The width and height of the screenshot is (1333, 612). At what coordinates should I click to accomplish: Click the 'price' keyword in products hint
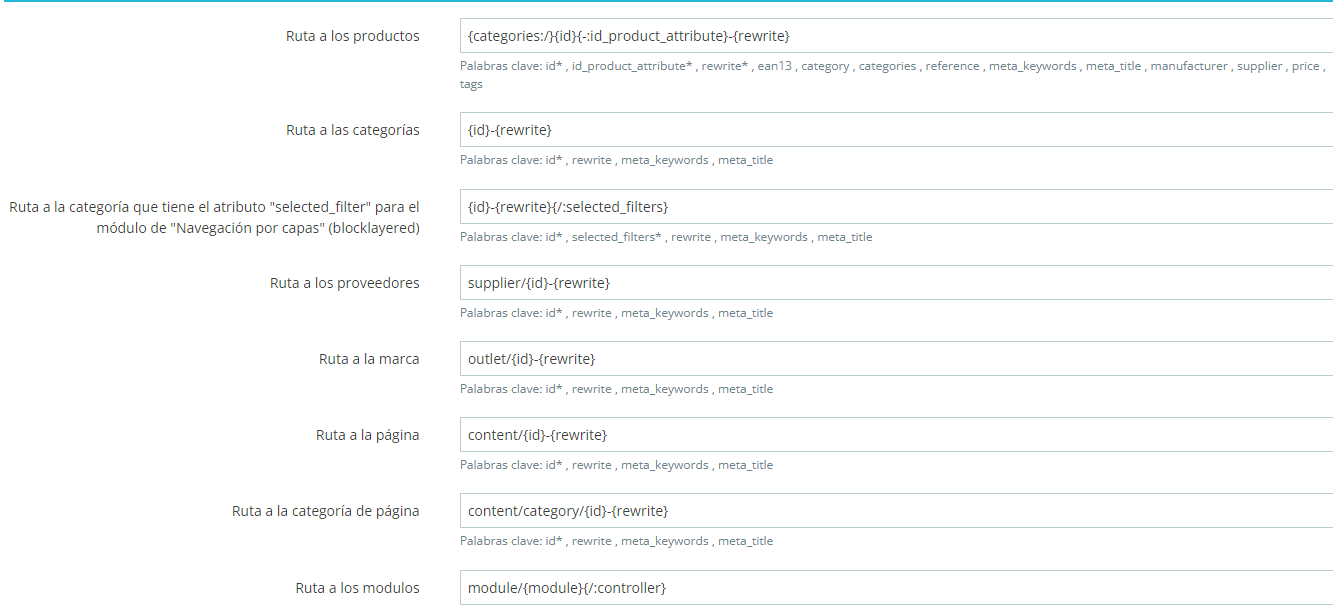coord(1305,66)
